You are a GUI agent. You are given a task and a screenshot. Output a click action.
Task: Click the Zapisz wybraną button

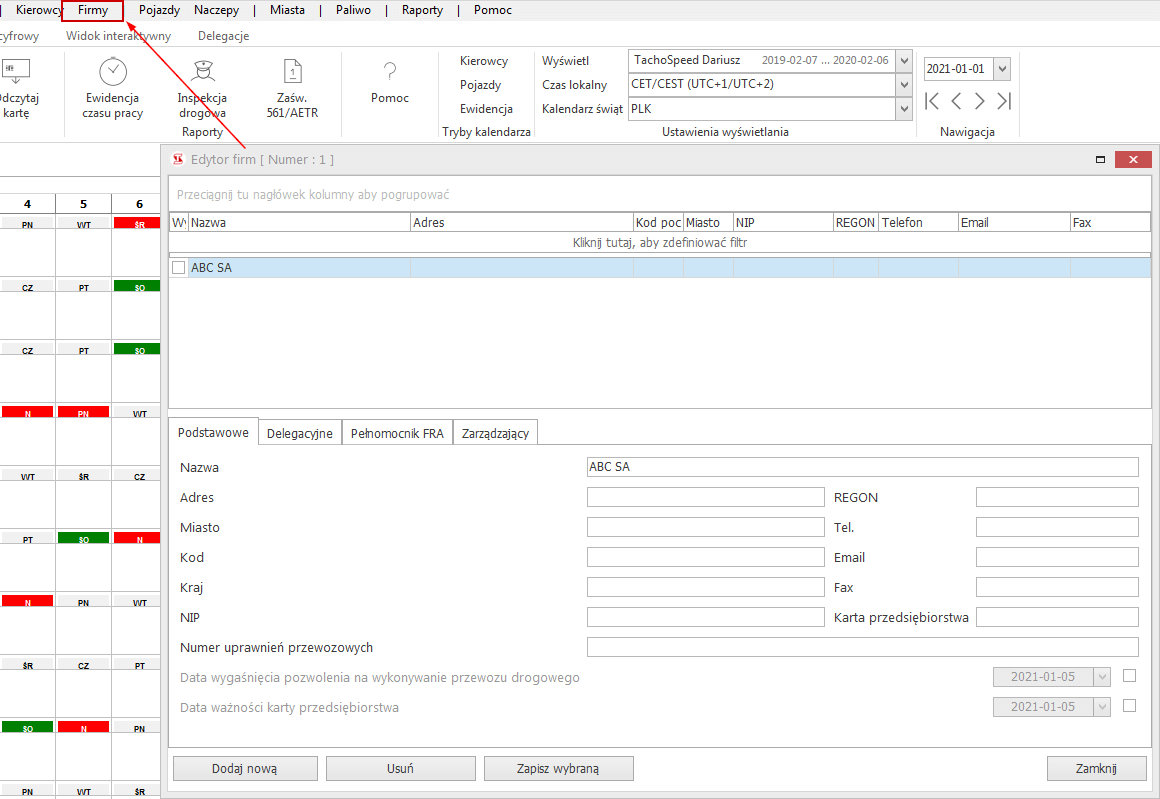[558, 769]
